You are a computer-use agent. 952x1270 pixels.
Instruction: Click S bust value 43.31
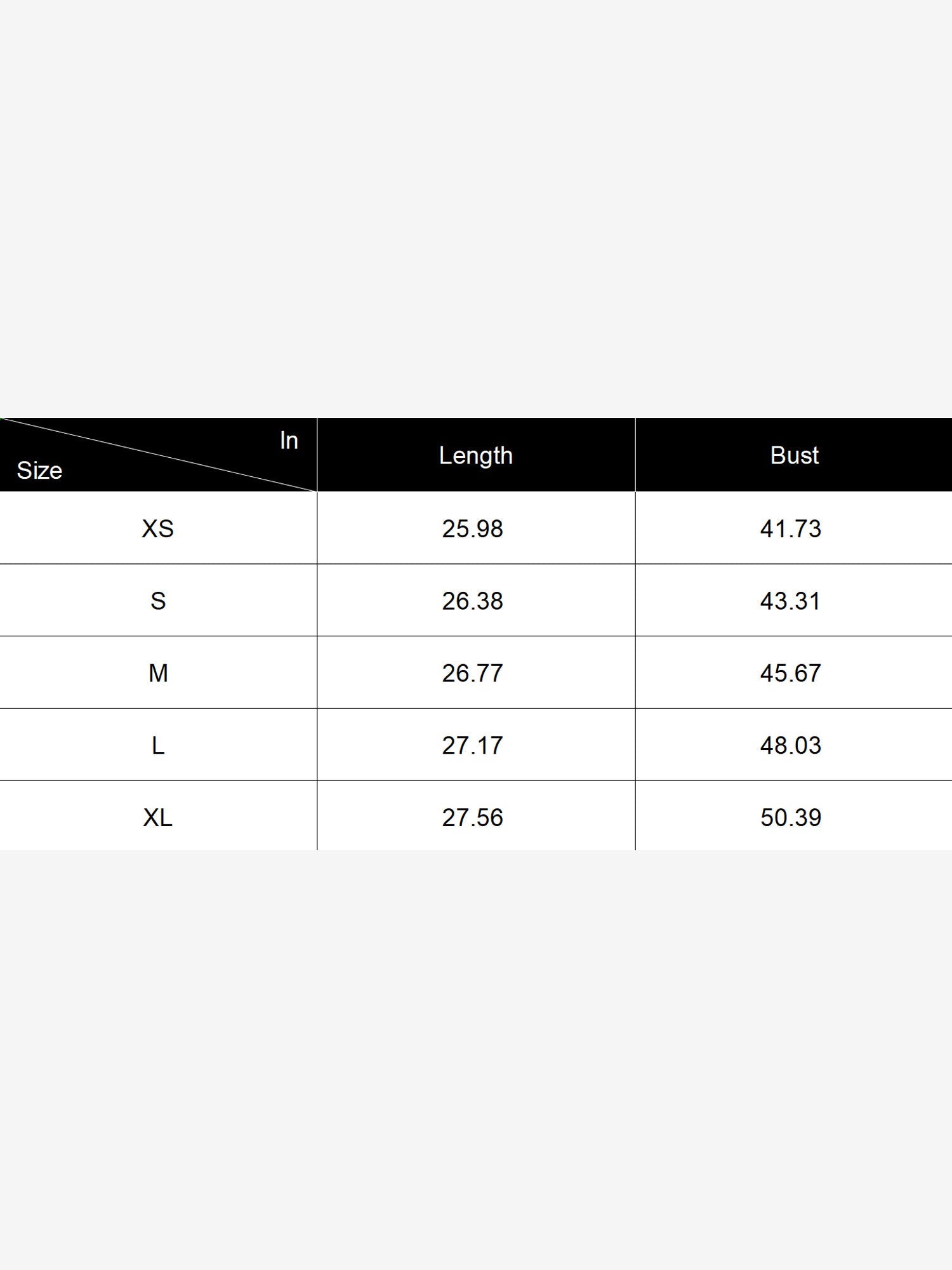click(x=791, y=601)
